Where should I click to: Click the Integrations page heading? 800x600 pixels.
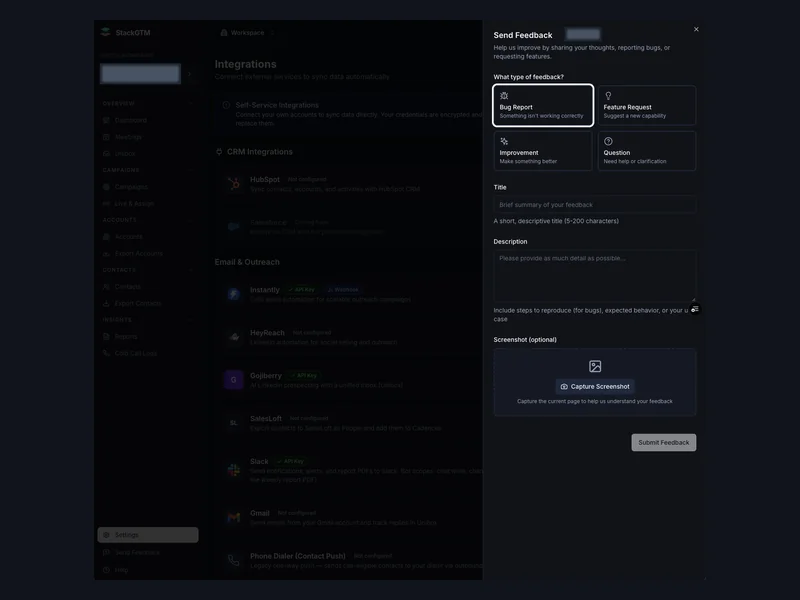(x=245, y=64)
